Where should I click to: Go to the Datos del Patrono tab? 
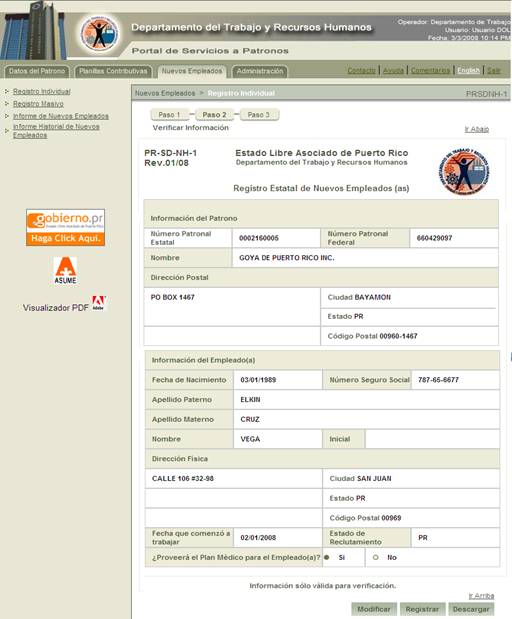pos(37,71)
